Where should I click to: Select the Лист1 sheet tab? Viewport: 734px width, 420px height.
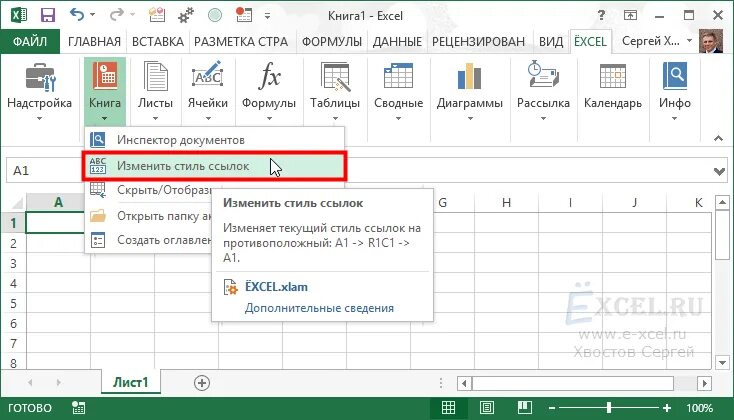(131, 382)
